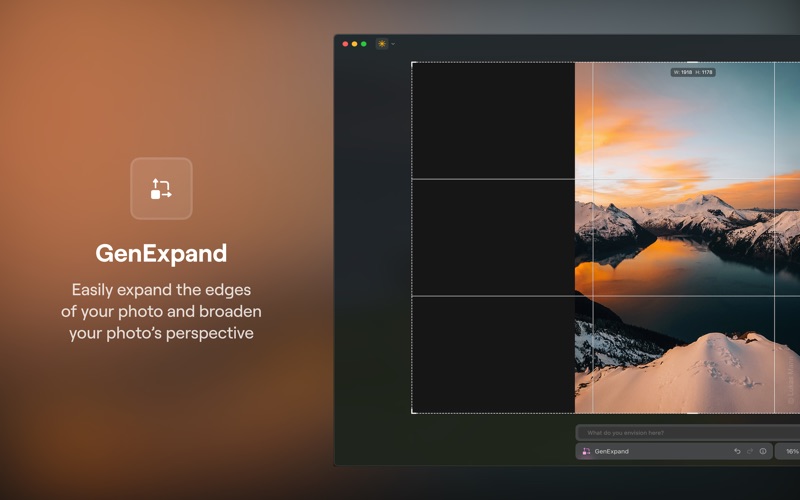Open the info icon in the GenExpand bar
Image resolution: width=800 pixels, height=500 pixels.
pos(763,451)
